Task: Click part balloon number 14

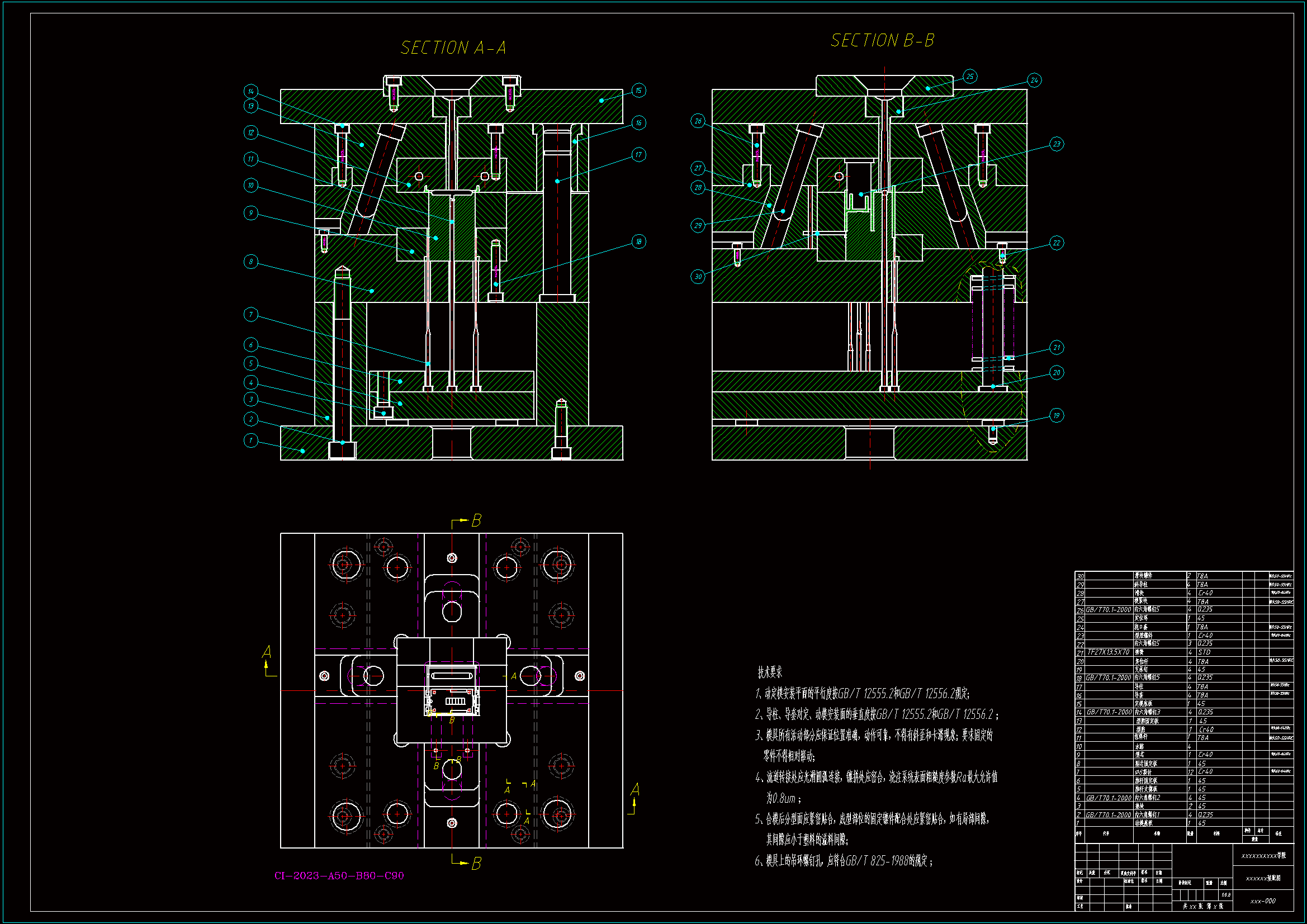Action: tap(251, 91)
